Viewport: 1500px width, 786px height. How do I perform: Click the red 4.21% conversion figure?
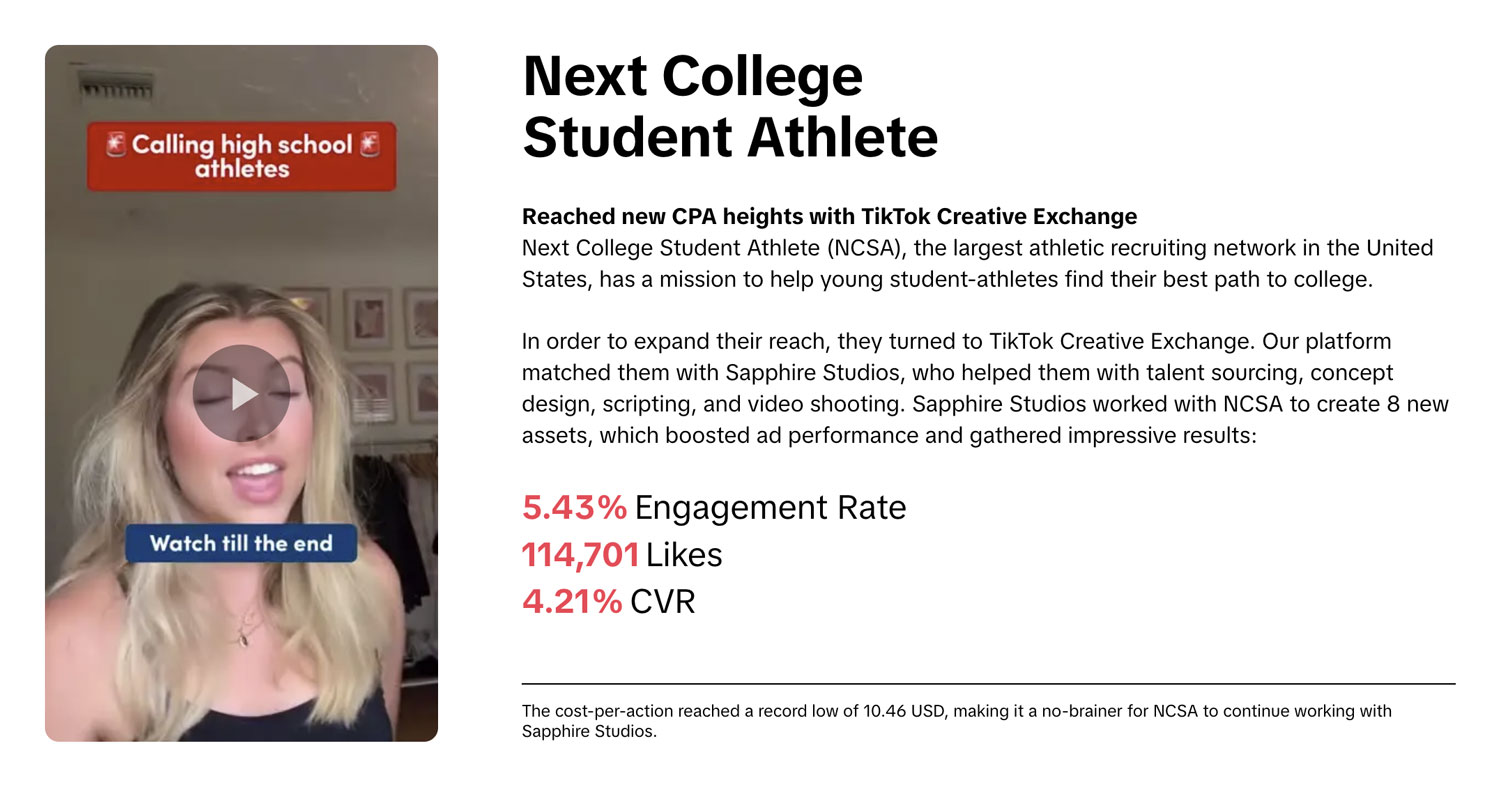tap(572, 602)
